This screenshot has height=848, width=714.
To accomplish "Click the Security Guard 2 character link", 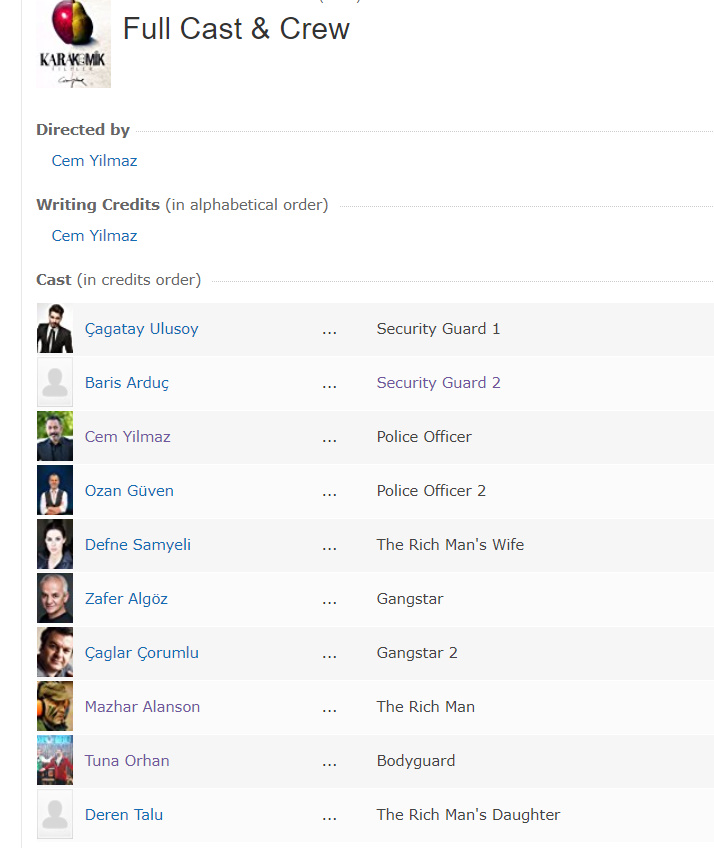I will pyautogui.click(x=438, y=383).
